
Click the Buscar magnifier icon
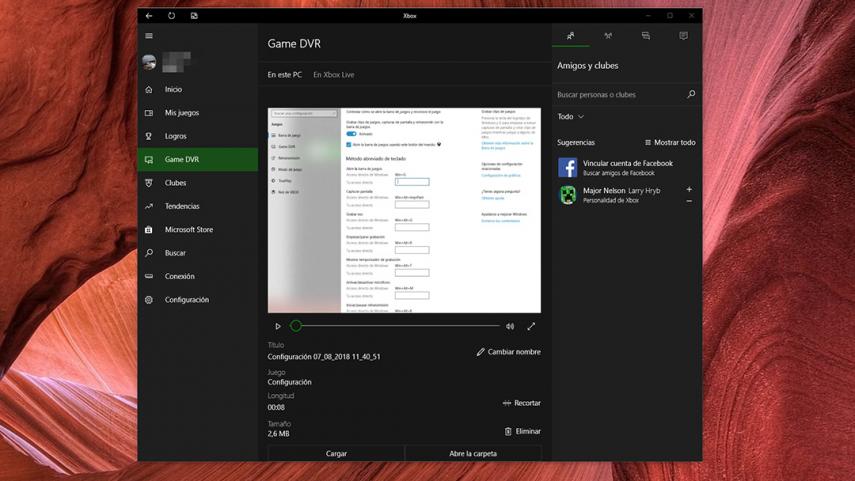pos(149,253)
